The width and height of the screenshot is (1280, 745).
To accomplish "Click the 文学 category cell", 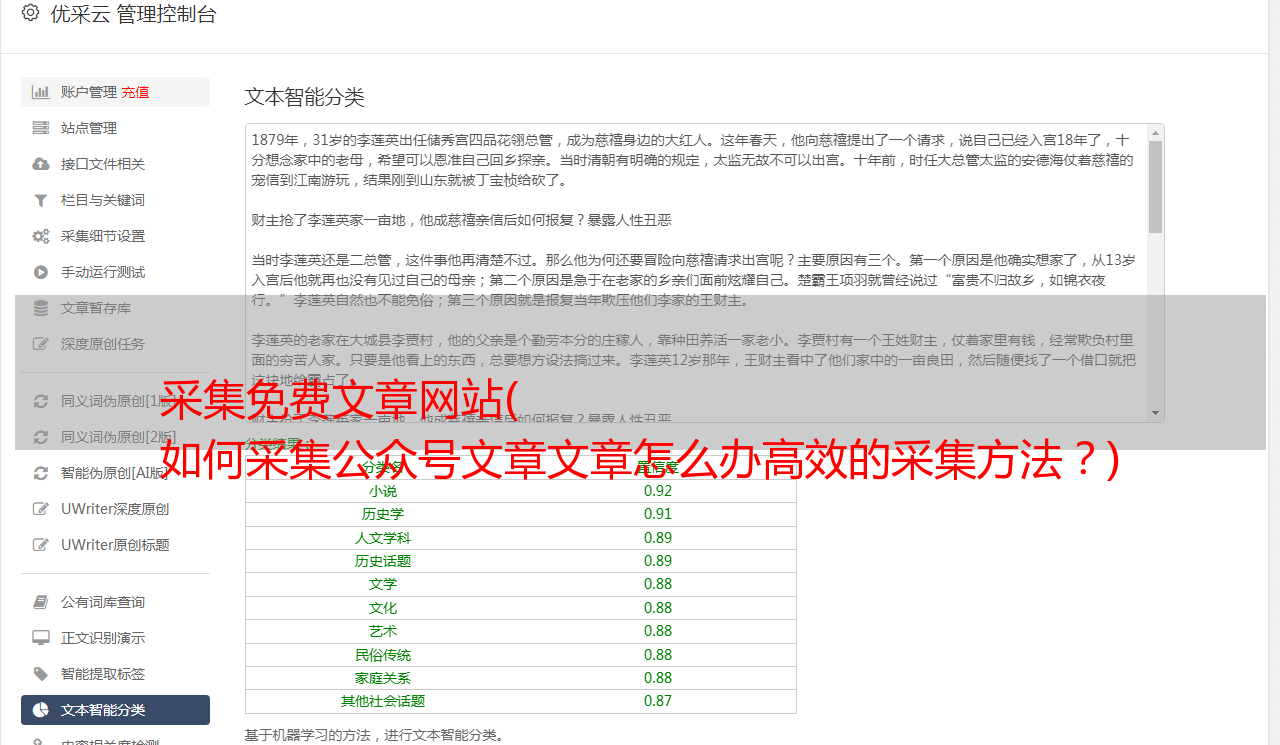I will point(383,584).
